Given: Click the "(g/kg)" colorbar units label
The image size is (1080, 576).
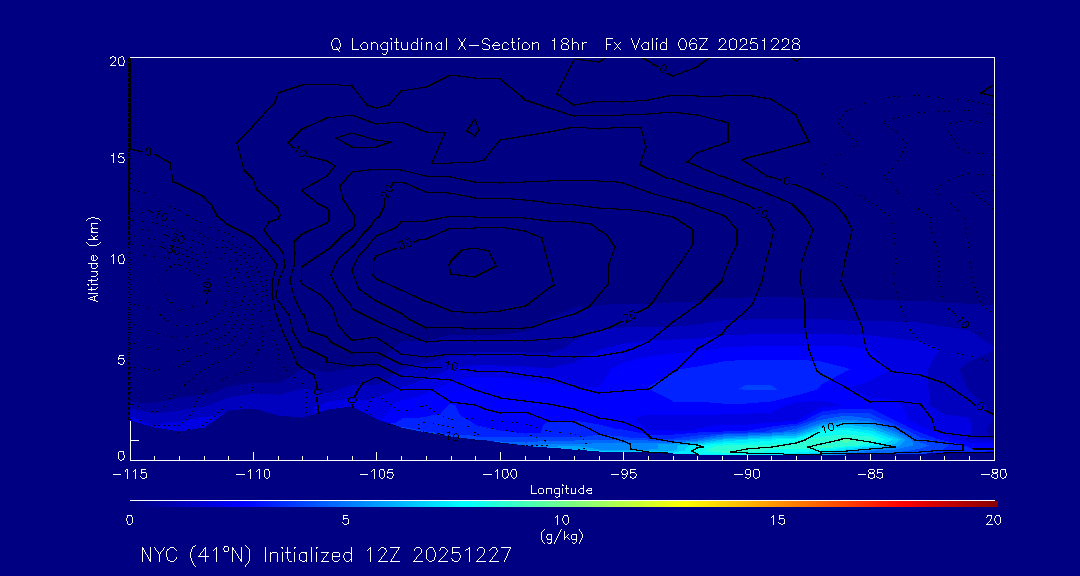Looking at the screenshot, I should pos(561,536).
